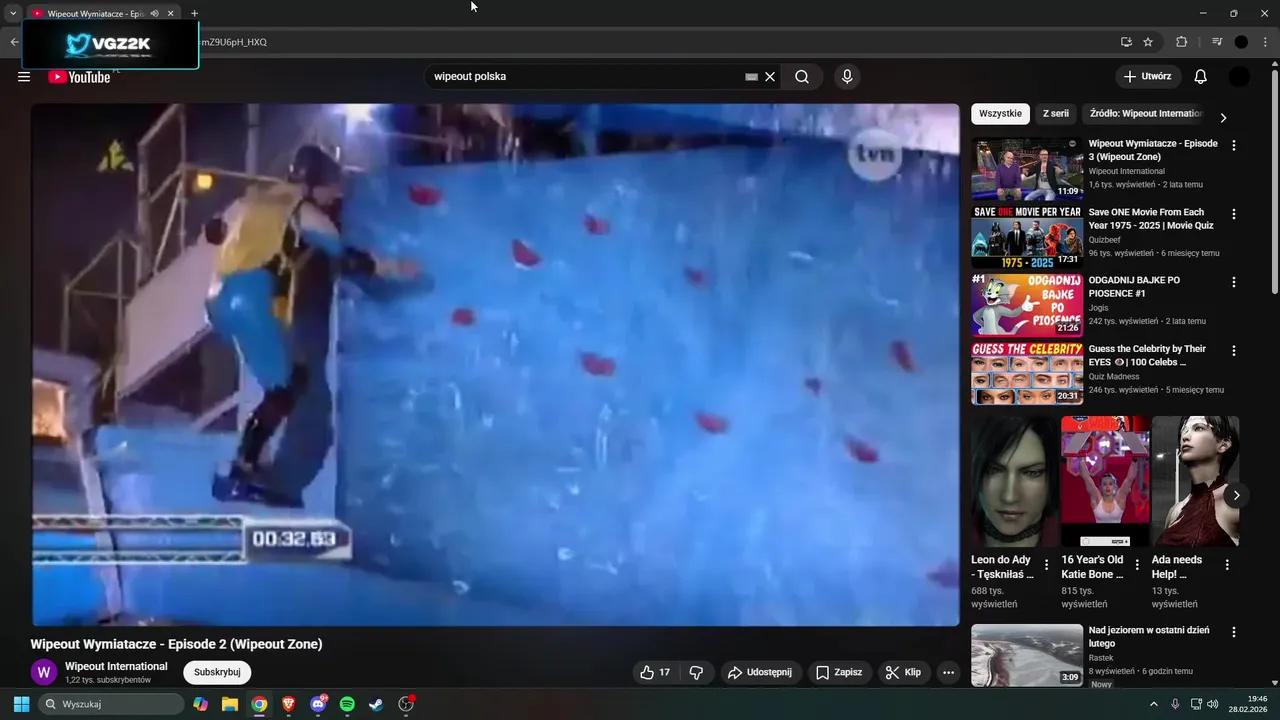The height and width of the screenshot is (720, 1280).
Task: Go to the YouTube home logo
Action: (79, 77)
